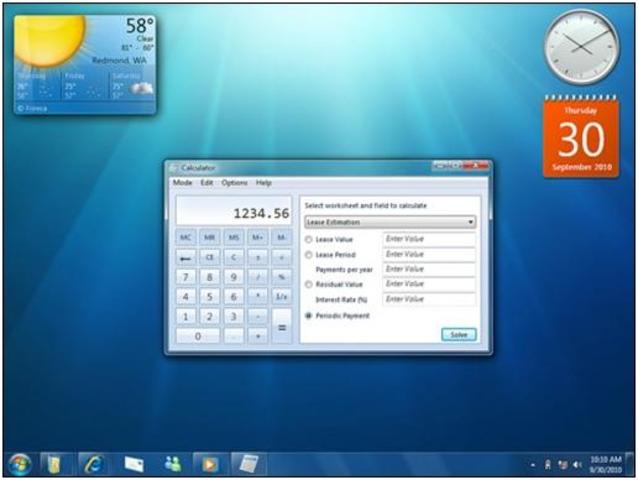
Task: Click the weather gadget showing Redmond, WA
Action: pyautogui.click(x=84, y=65)
